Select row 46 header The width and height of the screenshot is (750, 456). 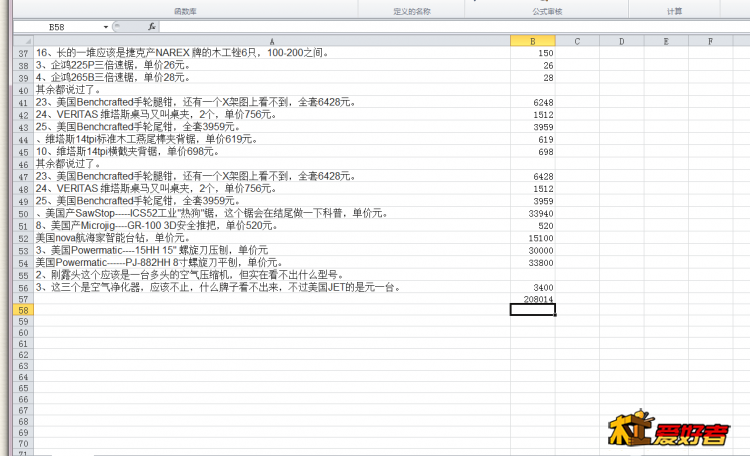pos(23,164)
